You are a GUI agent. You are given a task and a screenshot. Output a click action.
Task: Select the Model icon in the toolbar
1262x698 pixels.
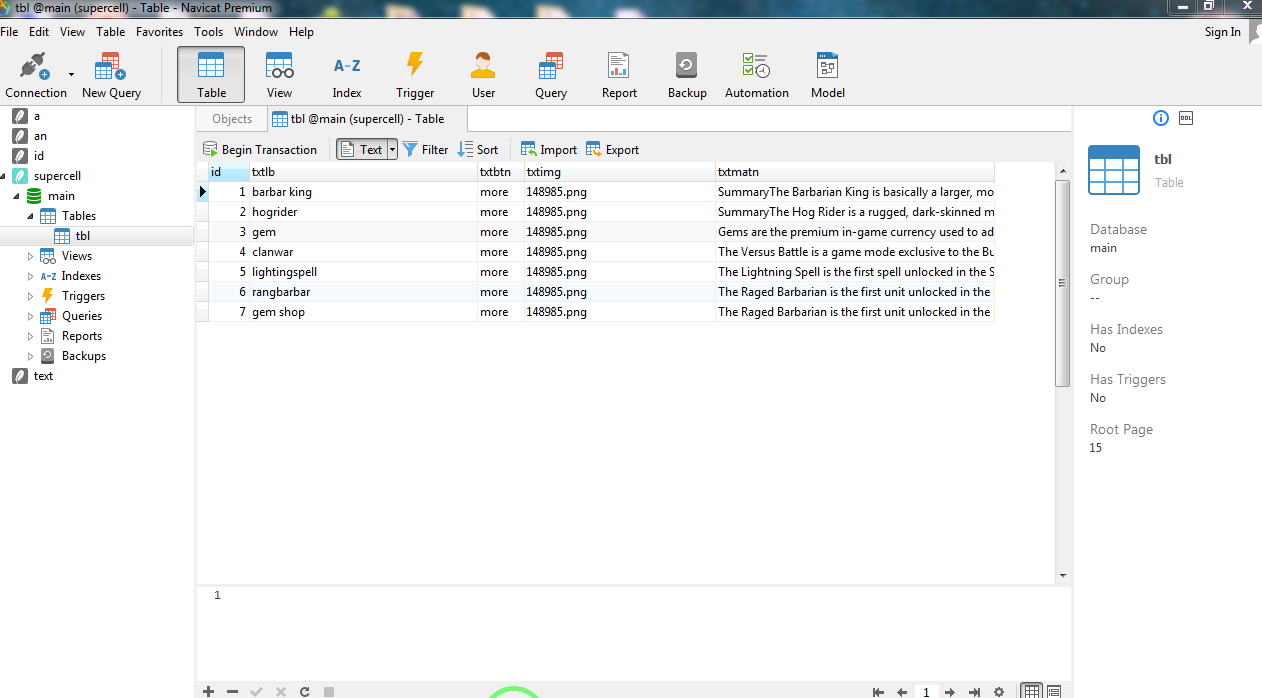click(827, 75)
